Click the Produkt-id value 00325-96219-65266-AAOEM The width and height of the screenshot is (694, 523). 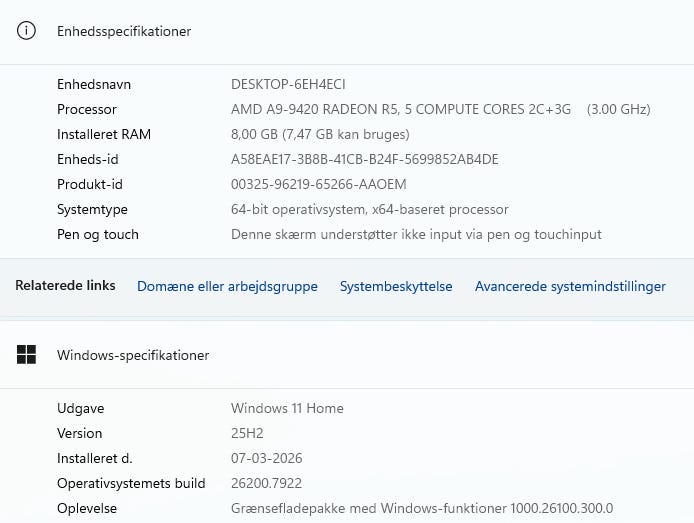point(318,185)
